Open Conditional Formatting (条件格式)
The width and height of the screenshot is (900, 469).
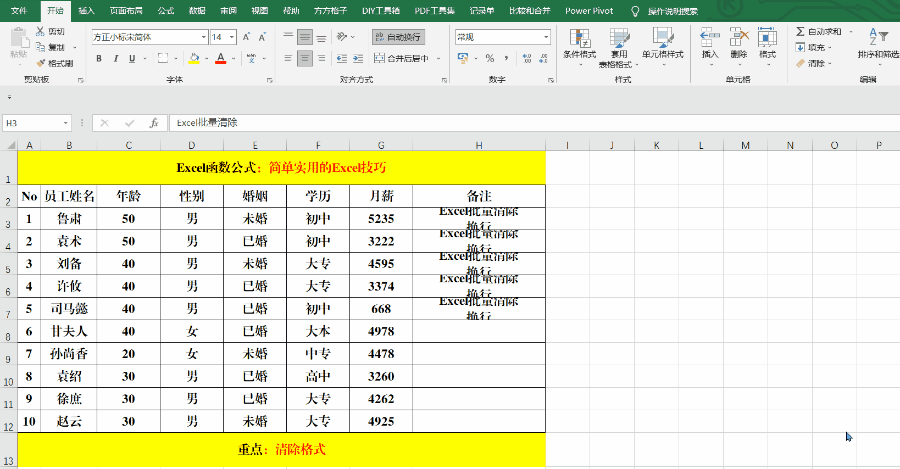[x=579, y=45]
